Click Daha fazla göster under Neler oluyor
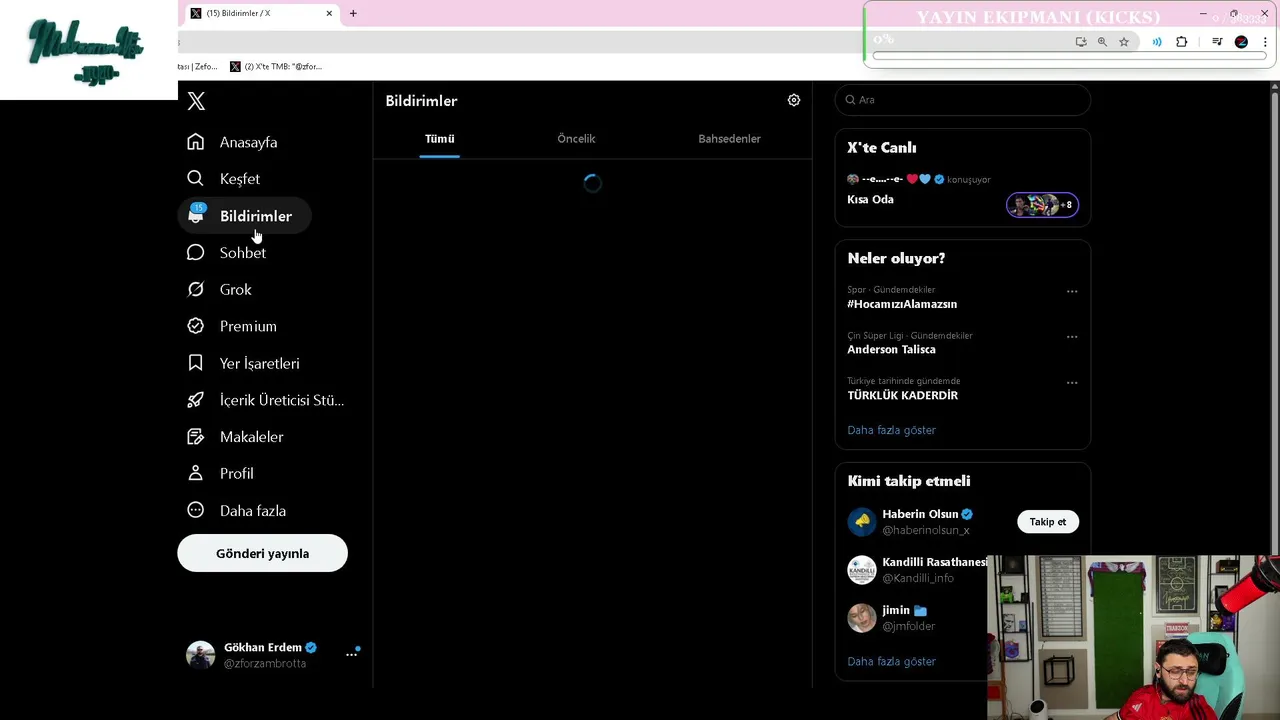 (x=891, y=430)
